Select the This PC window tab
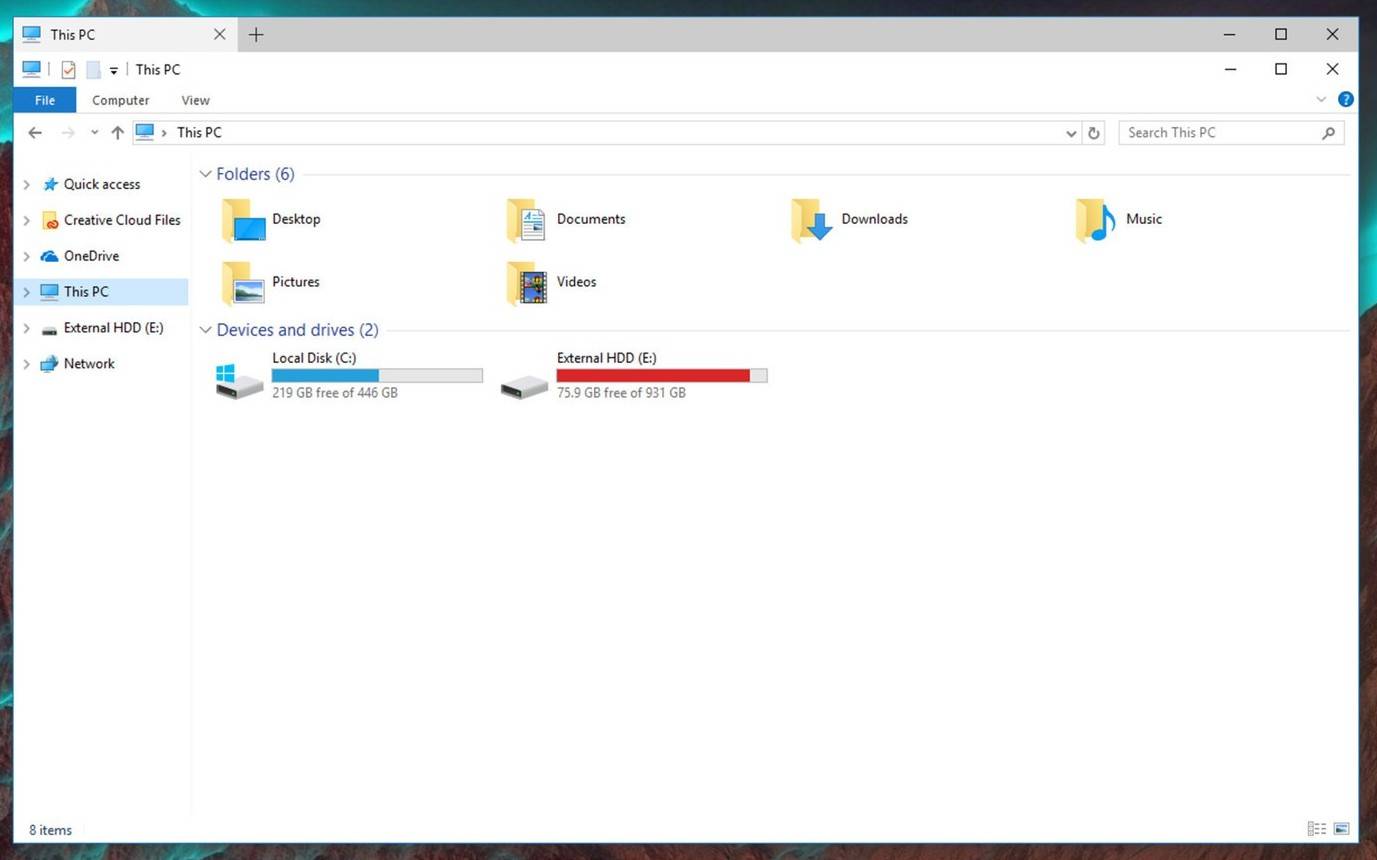1377x860 pixels. pyautogui.click(x=124, y=34)
